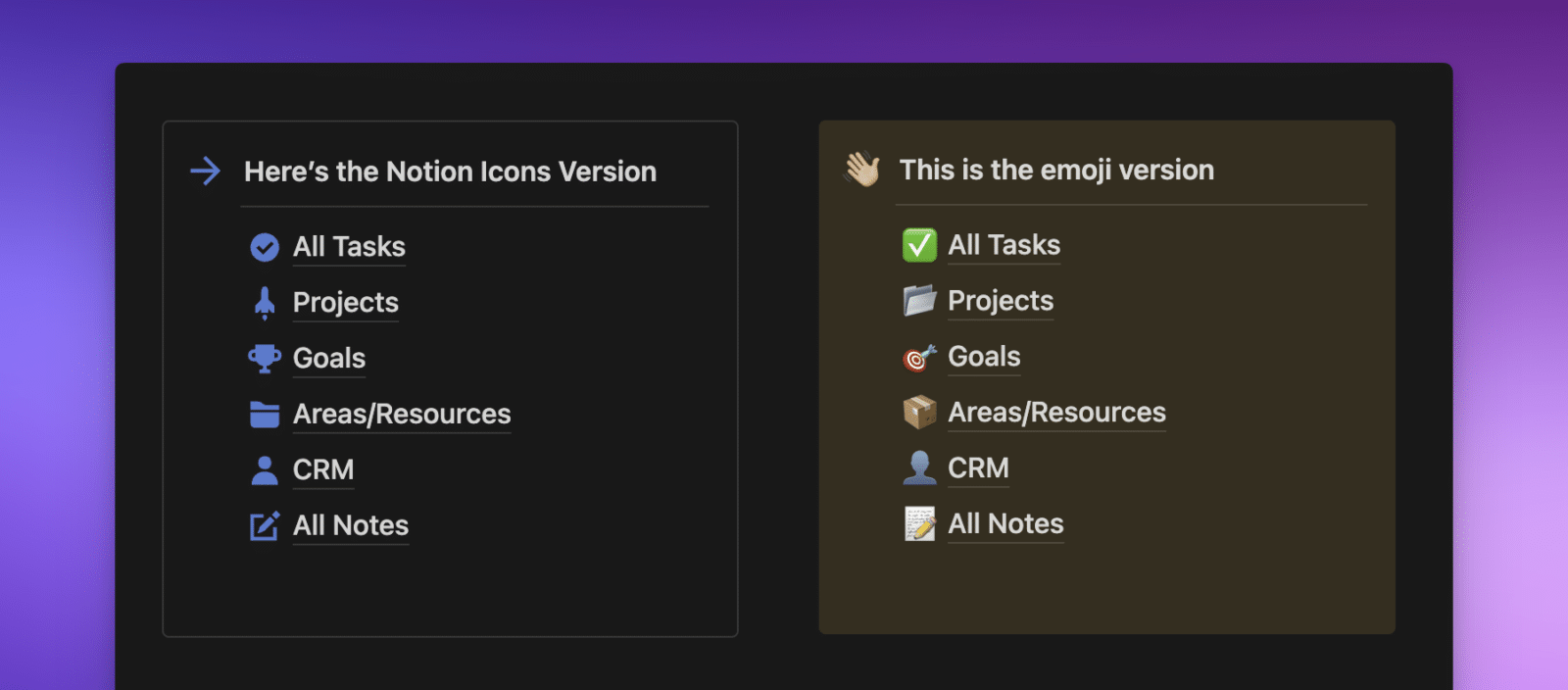Click the waving hand emoji in emoji callout

click(862, 170)
